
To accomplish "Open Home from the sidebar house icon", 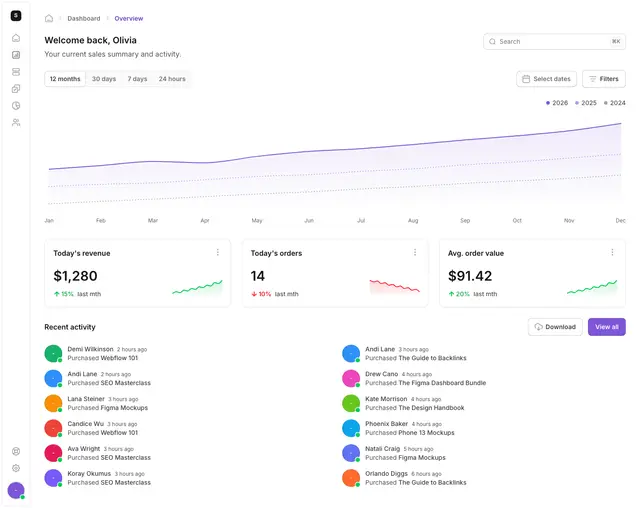I will [16, 38].
